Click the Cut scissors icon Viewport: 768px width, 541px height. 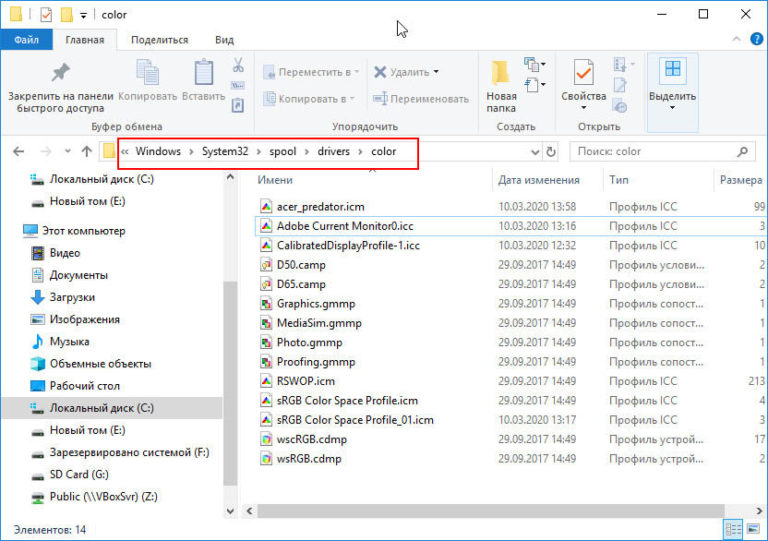pyautogui.click(x=238, y=66)
